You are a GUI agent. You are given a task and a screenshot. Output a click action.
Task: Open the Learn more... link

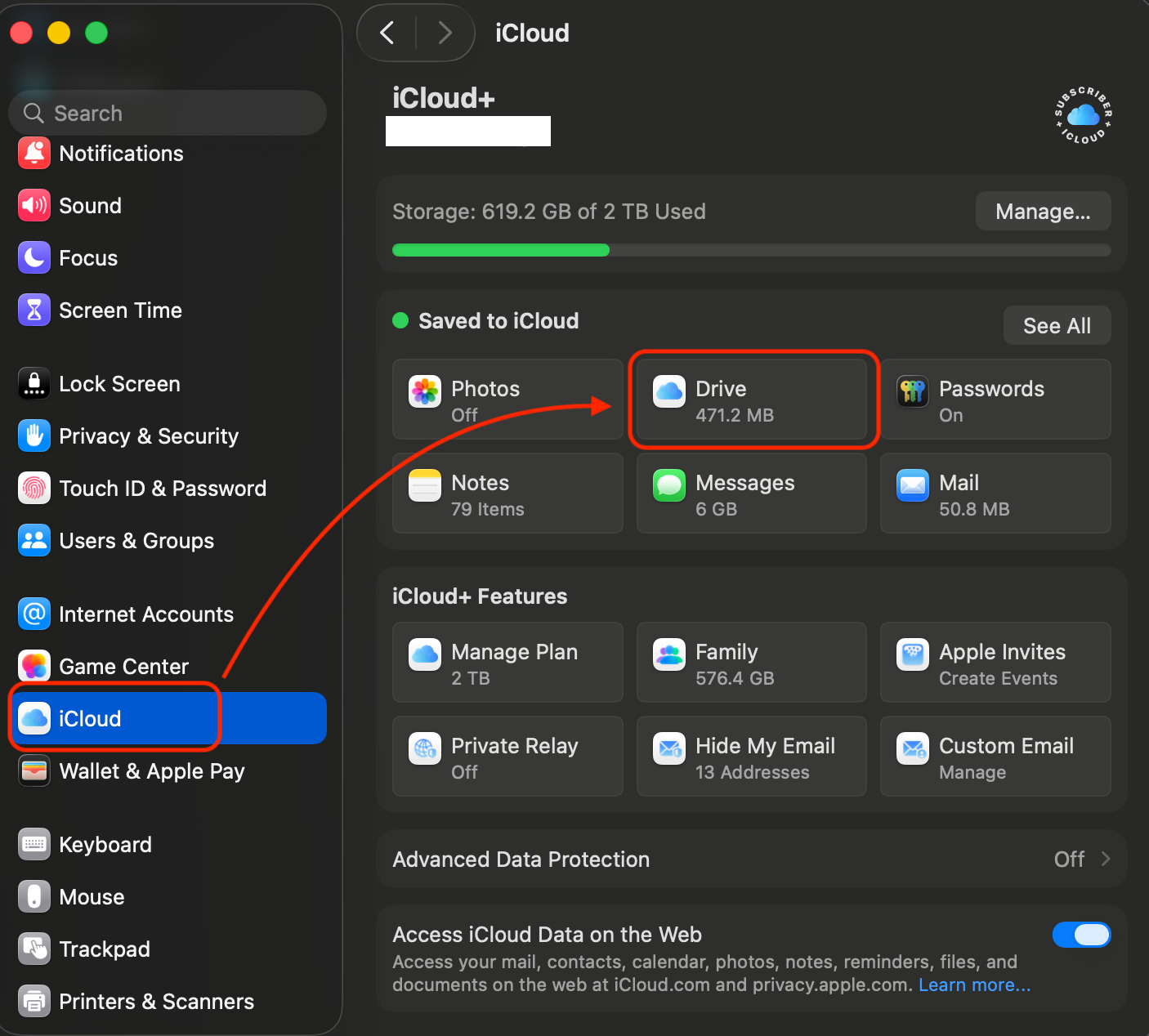974,985
